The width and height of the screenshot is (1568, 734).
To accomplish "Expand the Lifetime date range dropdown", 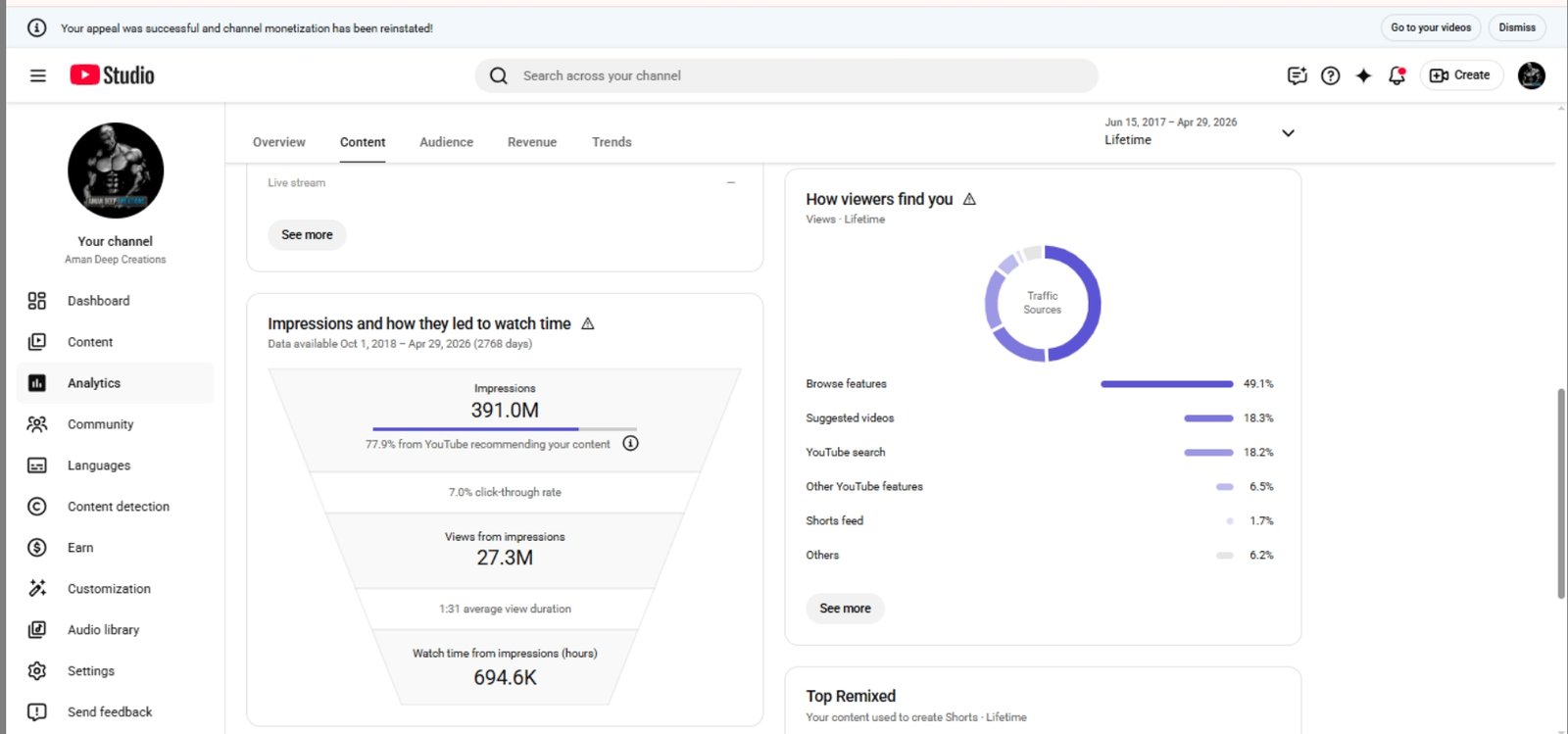I will click(1288, 132).
